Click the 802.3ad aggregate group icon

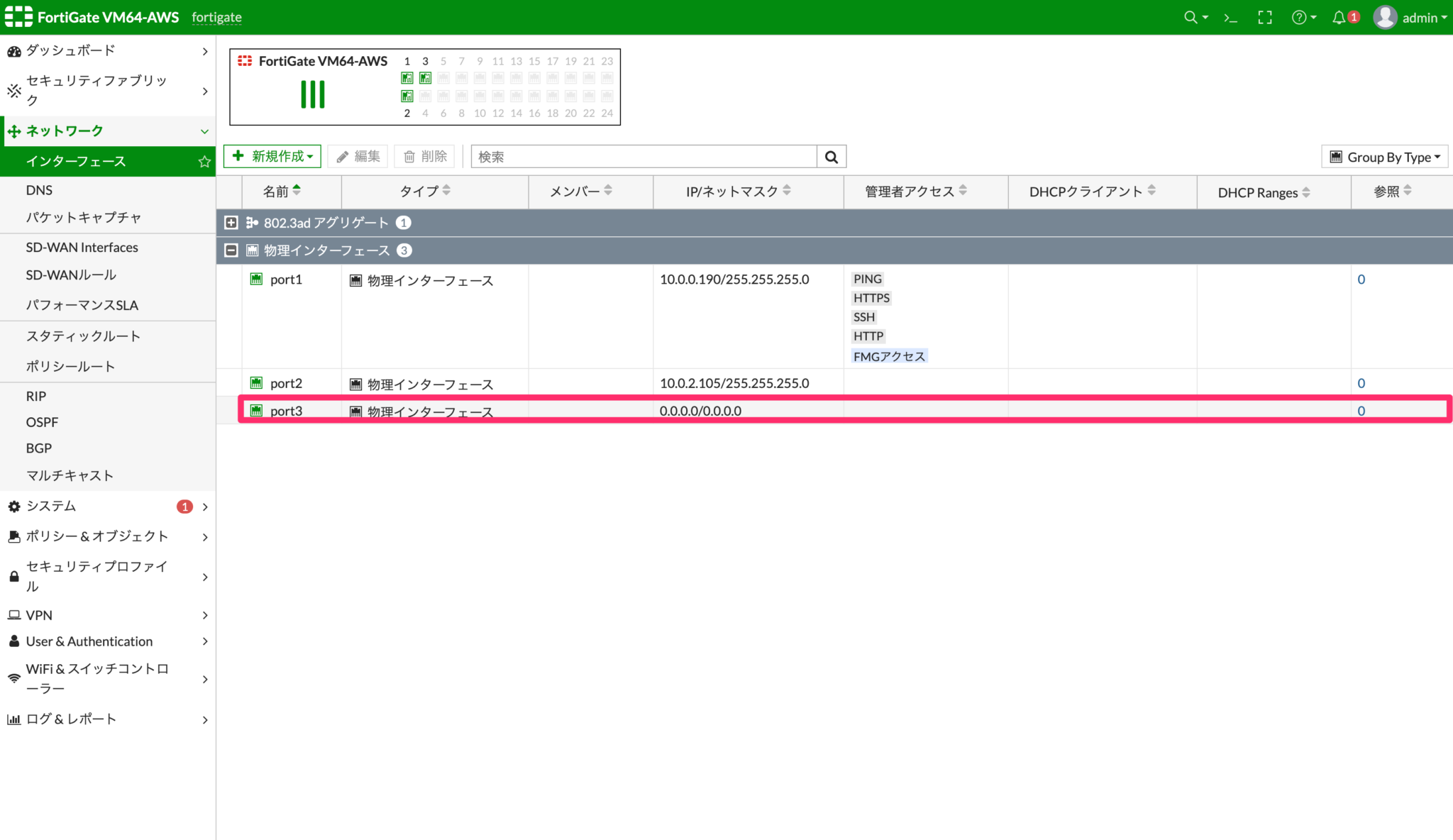253,222
